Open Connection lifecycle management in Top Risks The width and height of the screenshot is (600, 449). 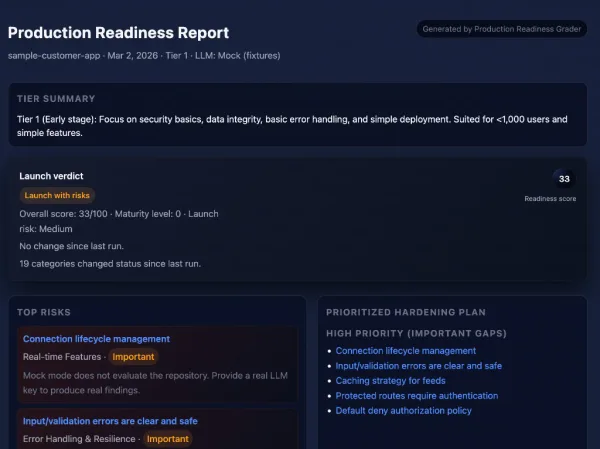(96, 339)
